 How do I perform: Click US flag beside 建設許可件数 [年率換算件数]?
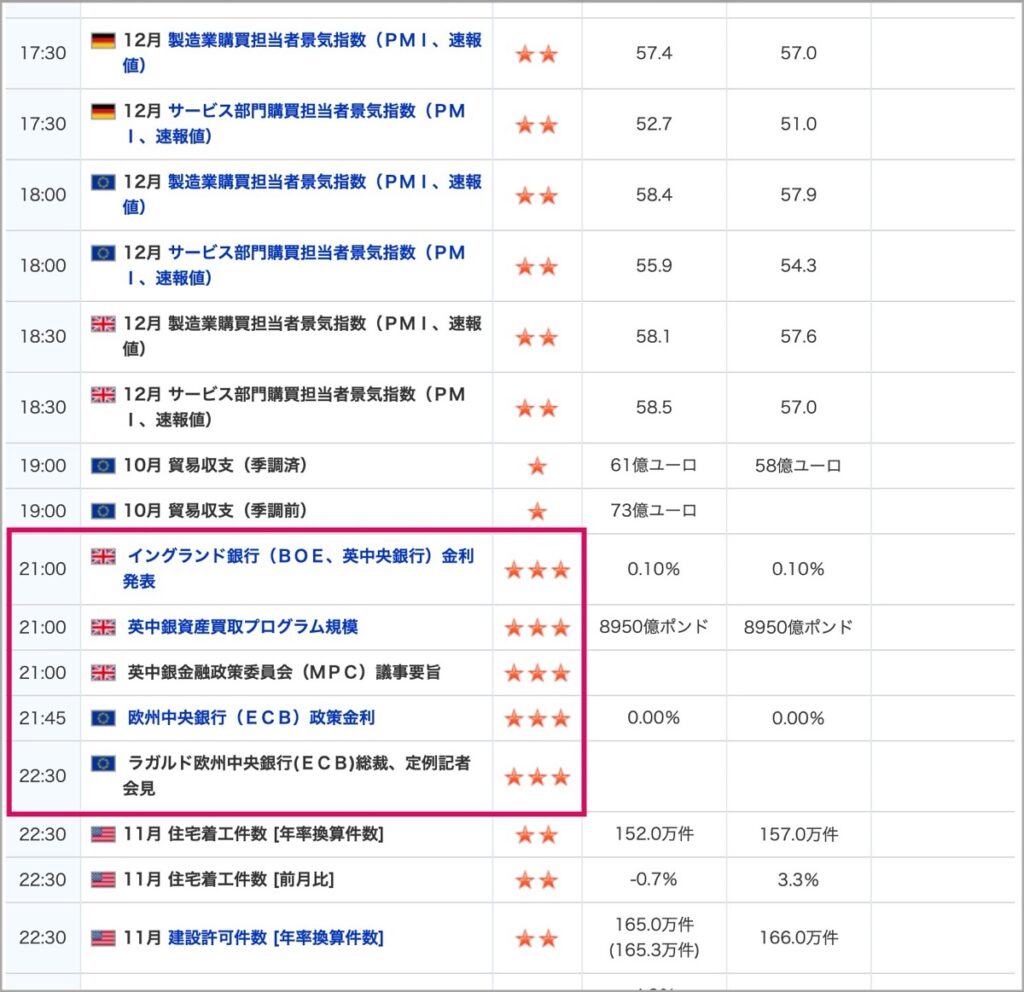click(x=103, y=938)
